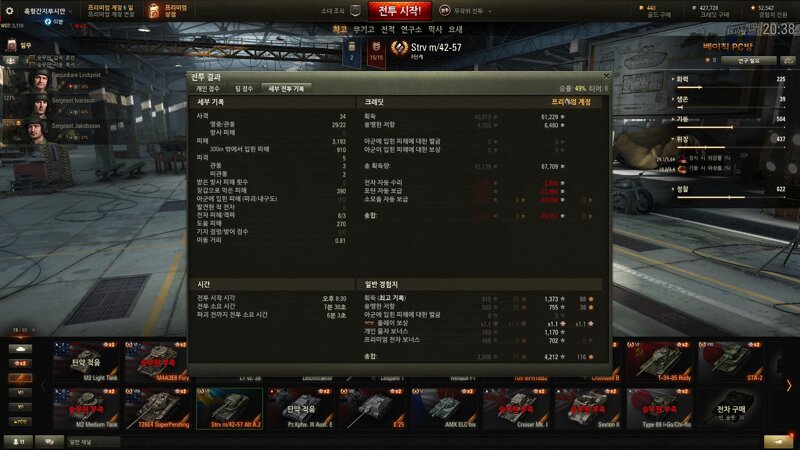800x450 pixels.
Task: Open the settings gear menu
Action: (x=9, y=10)
